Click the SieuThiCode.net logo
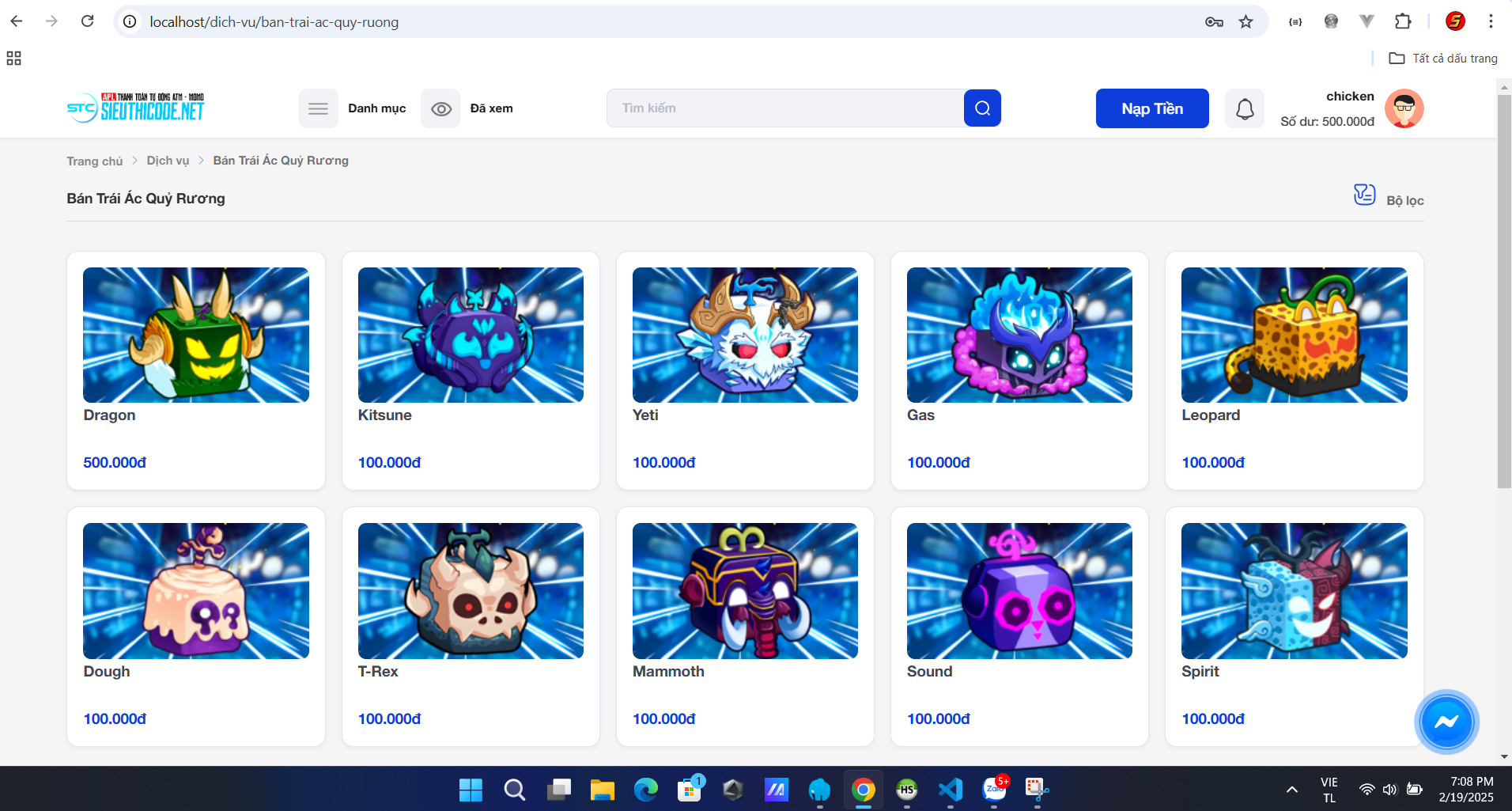The image size is (1512, 811). click(136, 108)
